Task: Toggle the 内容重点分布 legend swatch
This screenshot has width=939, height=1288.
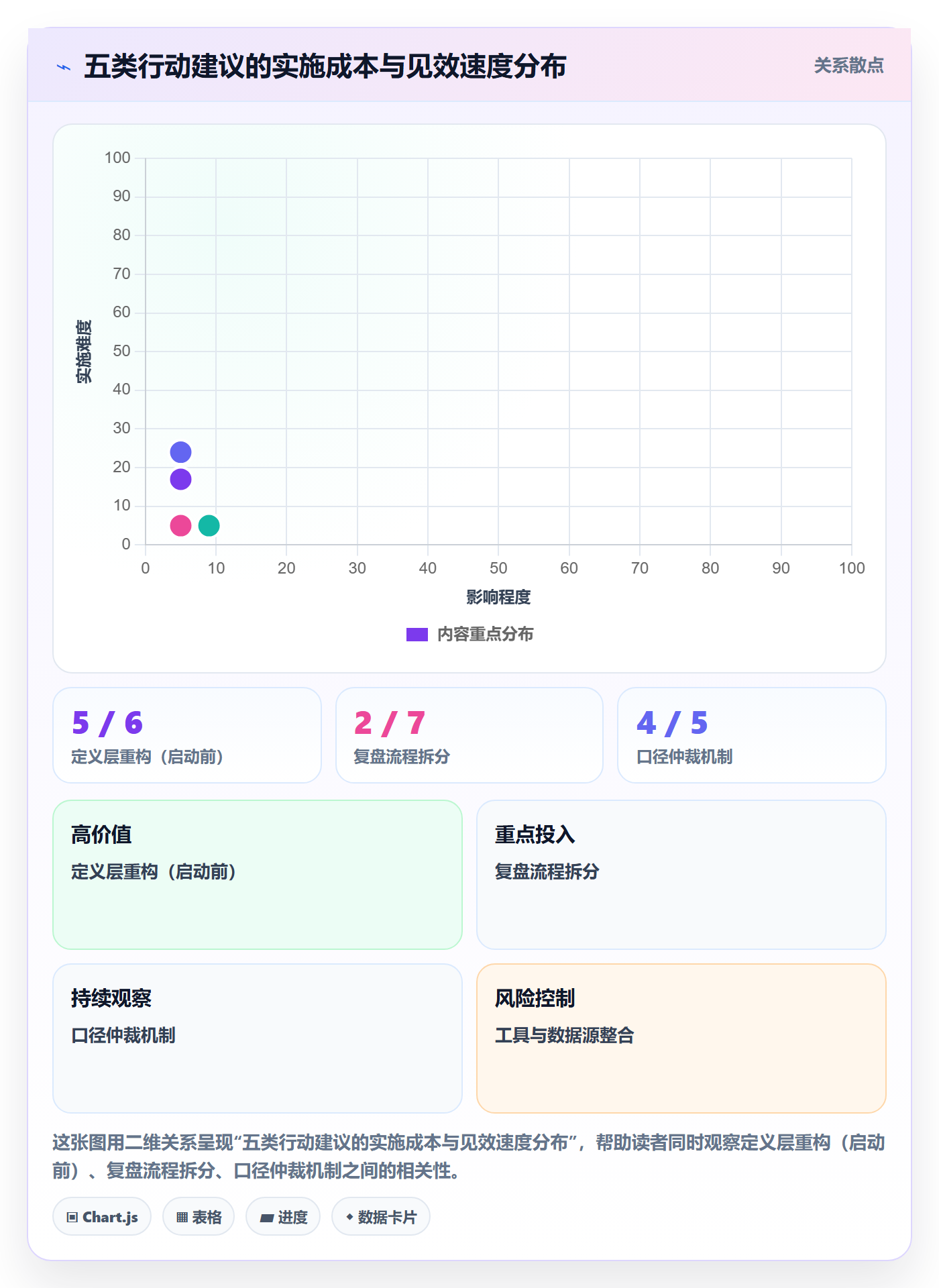Action: pos(417,635)
